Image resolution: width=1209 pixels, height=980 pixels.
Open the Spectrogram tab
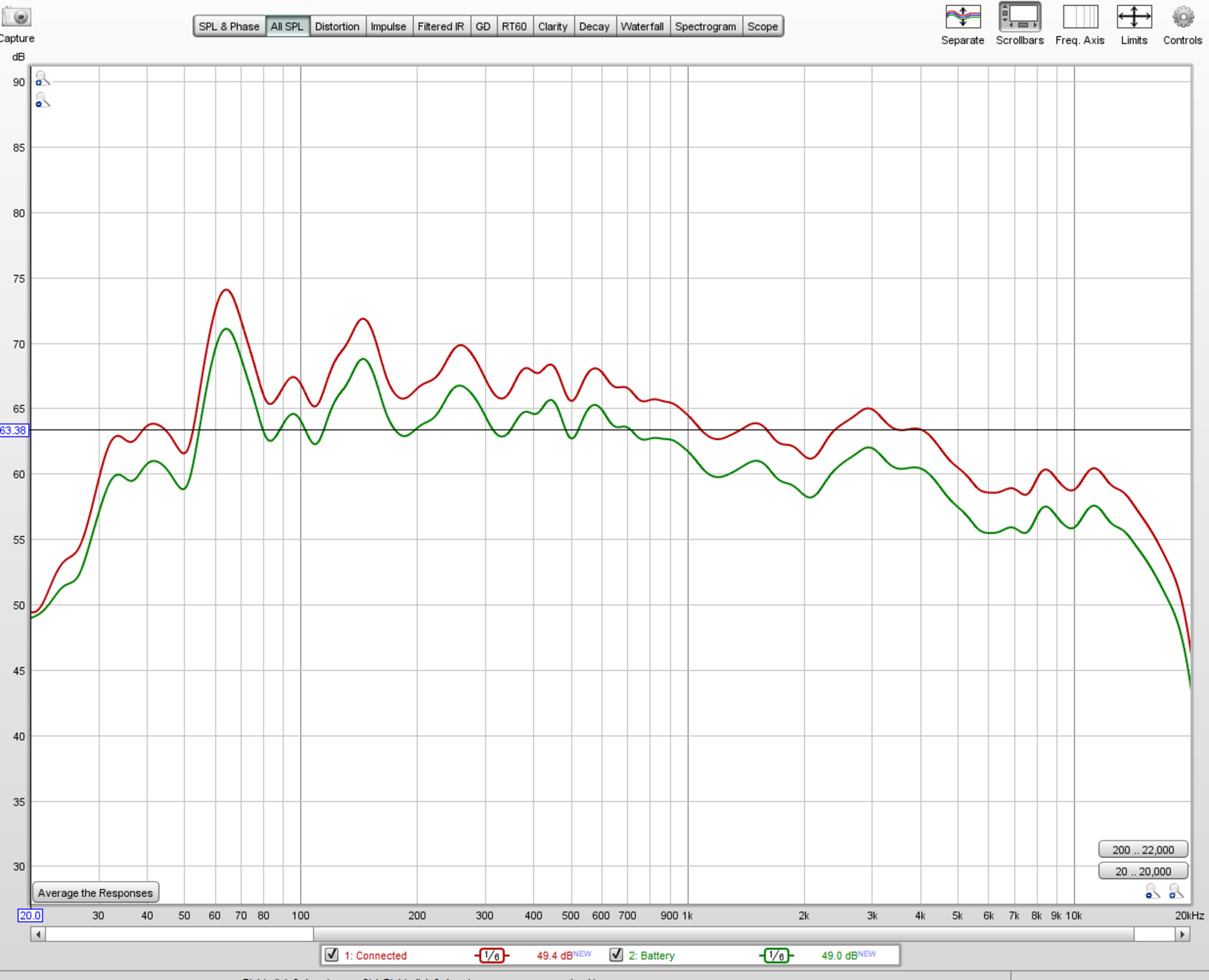coord(705,26)
